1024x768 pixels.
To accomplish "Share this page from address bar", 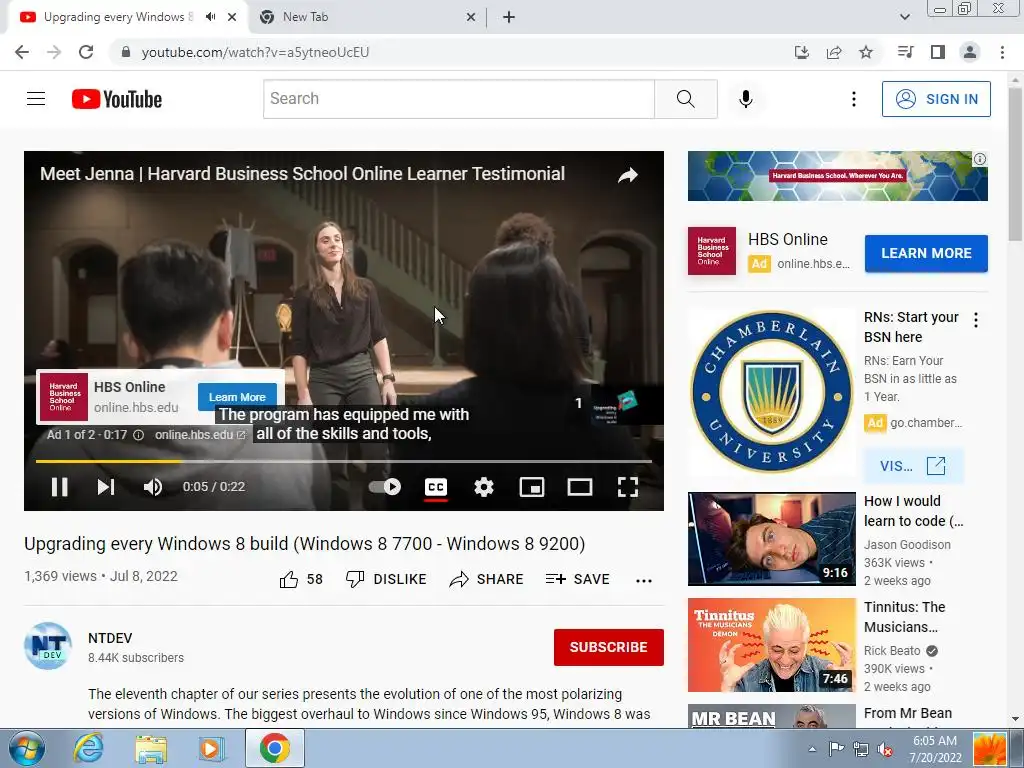I will (x=834, y=52).
